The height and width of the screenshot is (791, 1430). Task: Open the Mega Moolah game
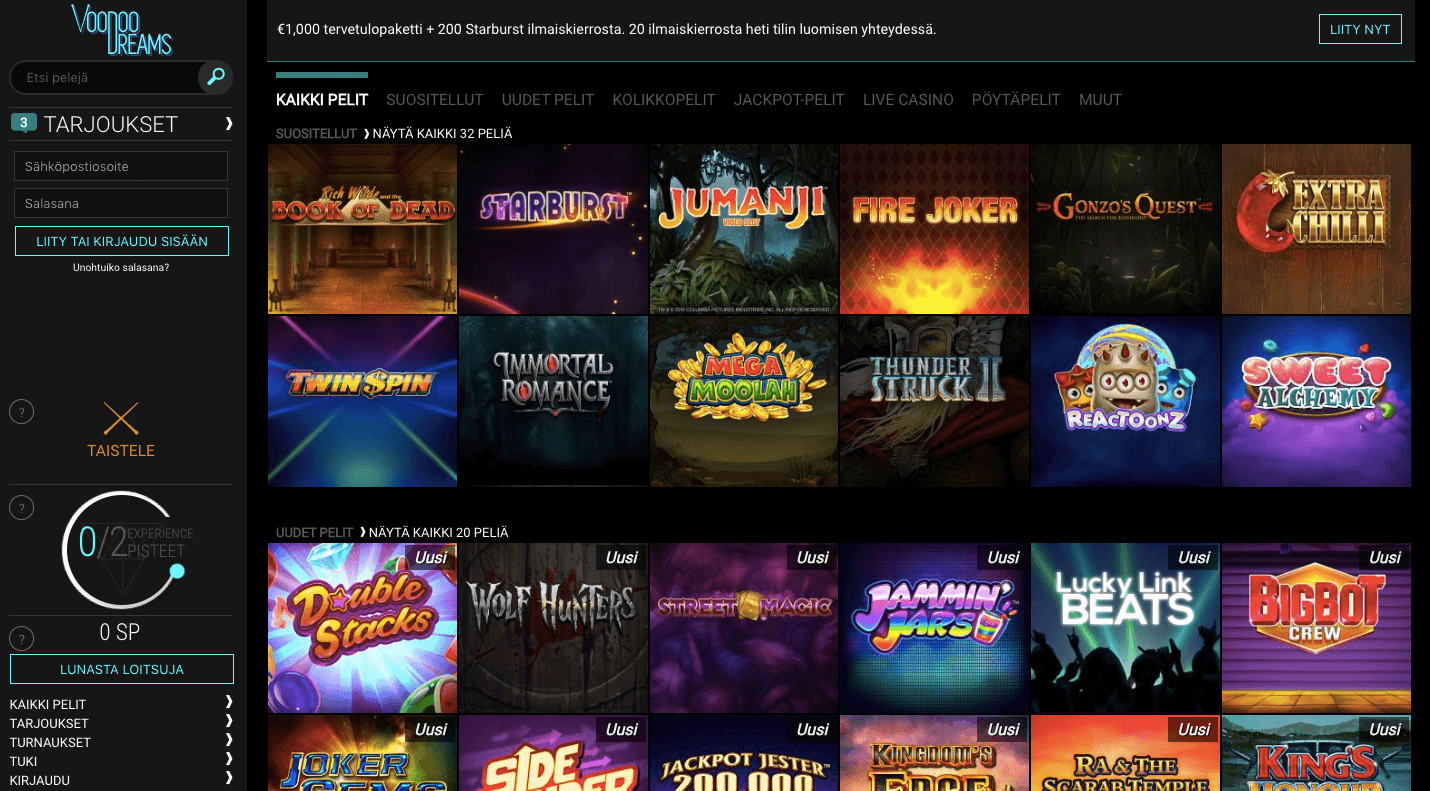click(x=744, y=401)
